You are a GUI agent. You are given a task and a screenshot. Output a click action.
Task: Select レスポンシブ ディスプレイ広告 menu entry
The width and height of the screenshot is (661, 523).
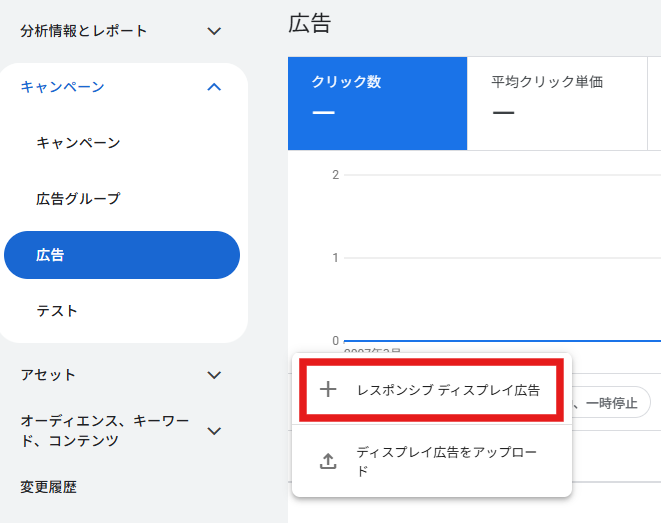[x=448, y=390]
